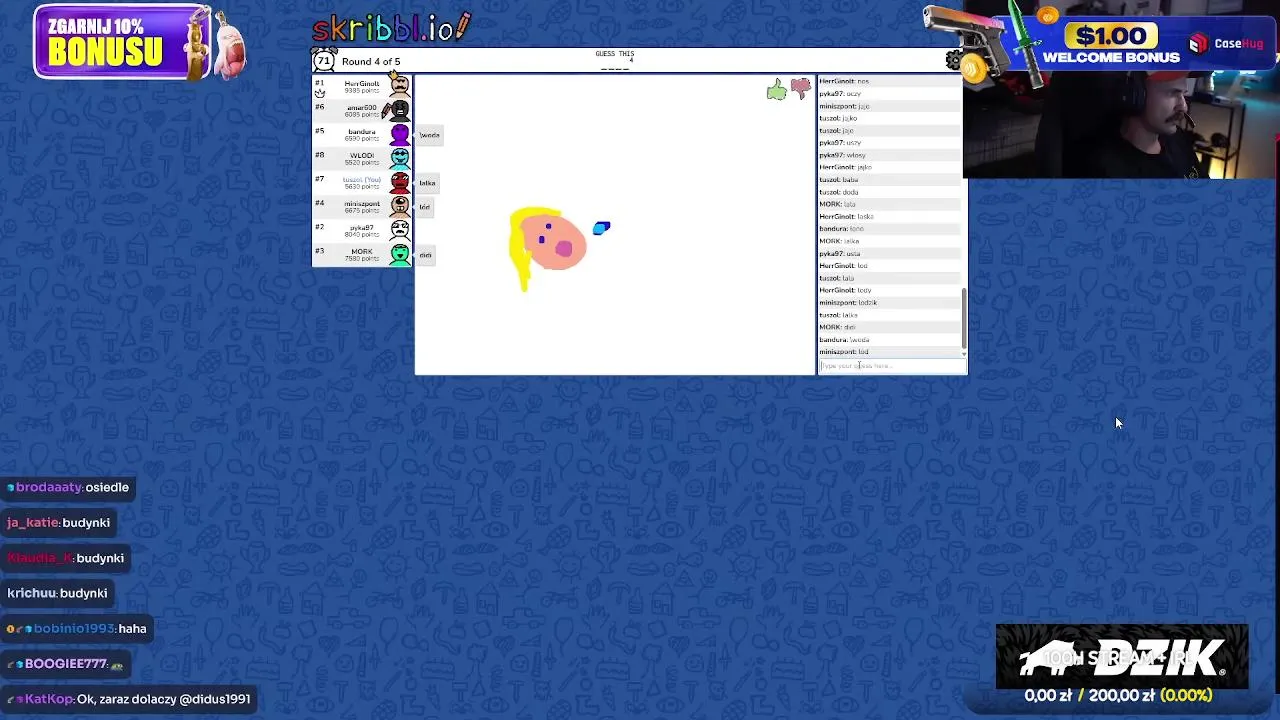
Task: Click the blue shape drawn on canvas
Action: tap(601, 228)
